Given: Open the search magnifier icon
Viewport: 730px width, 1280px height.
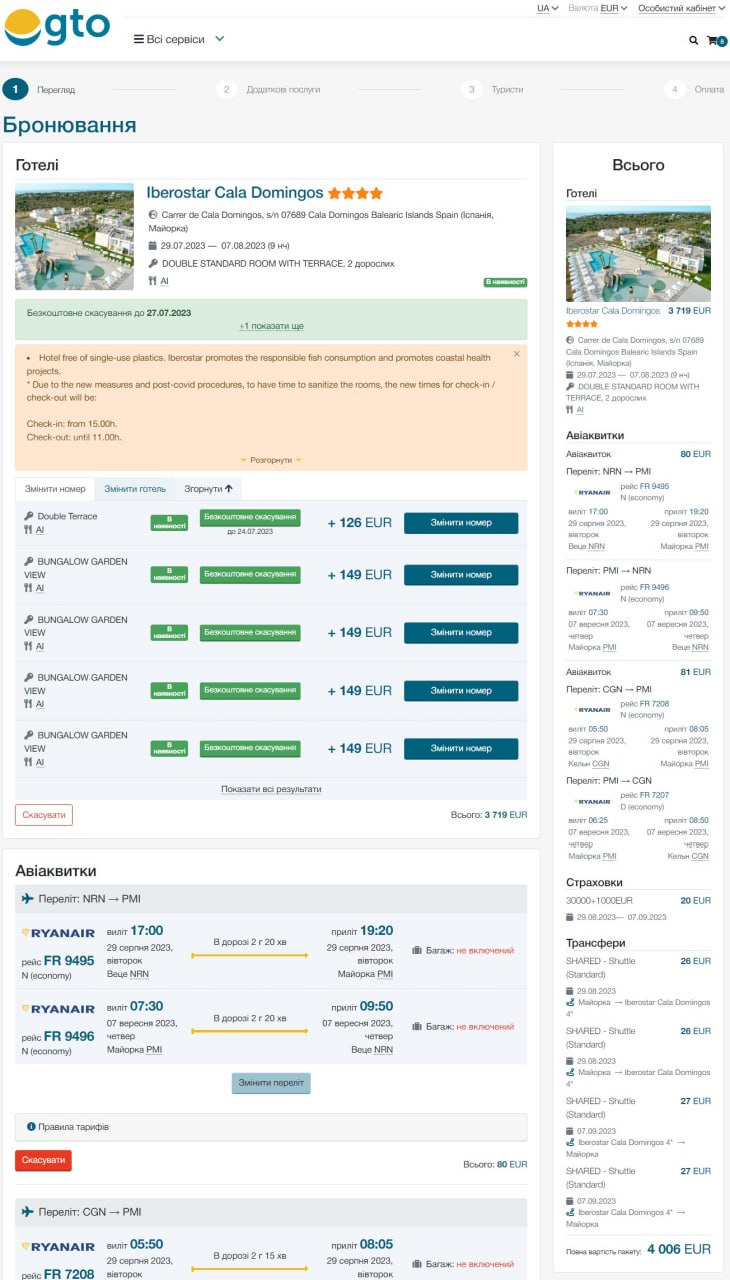Looking at the screenshot, I should tap(694, 41).
